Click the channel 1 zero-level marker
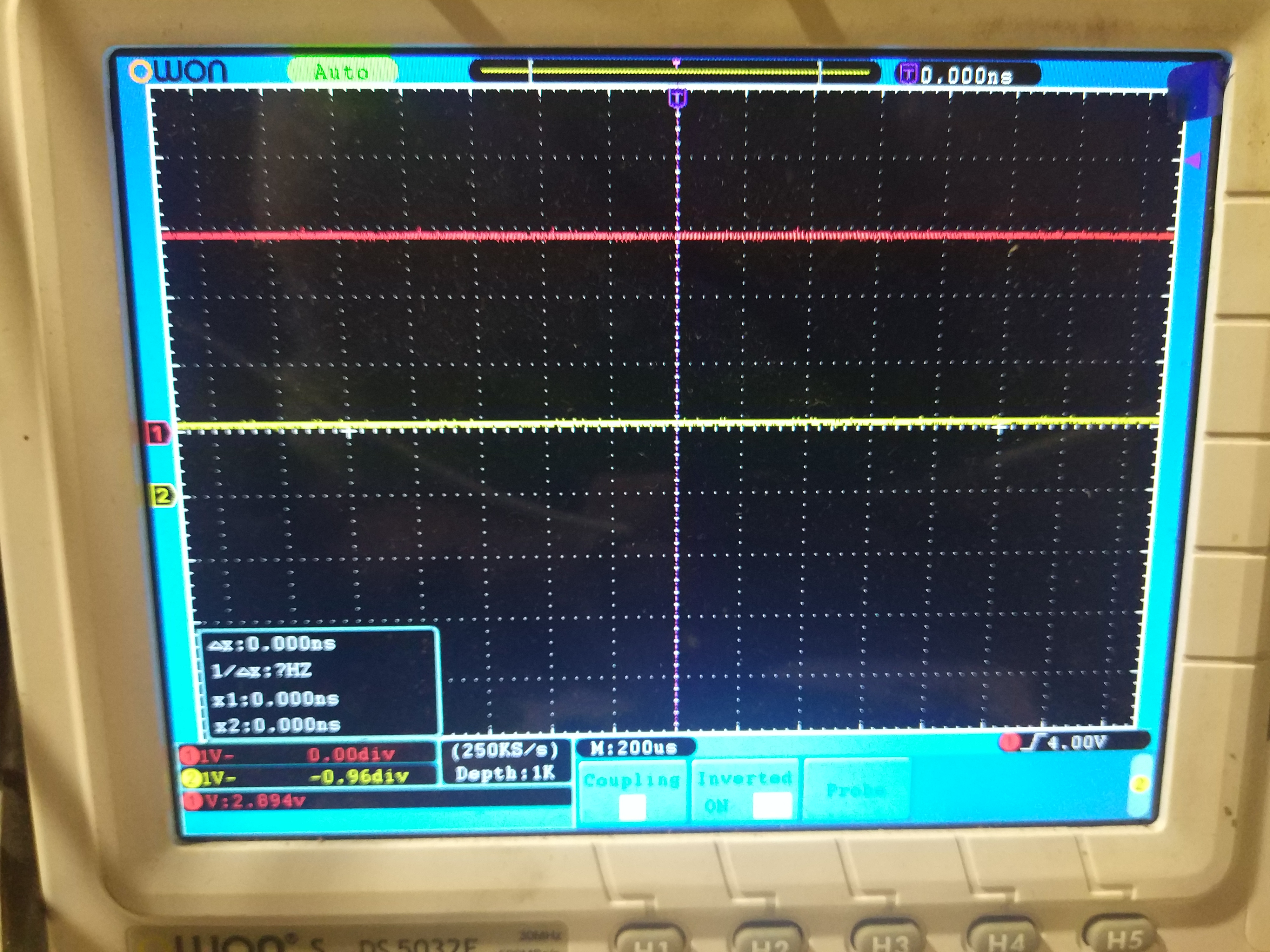This screenshot has height=952, width=1270. pos(157,433)
